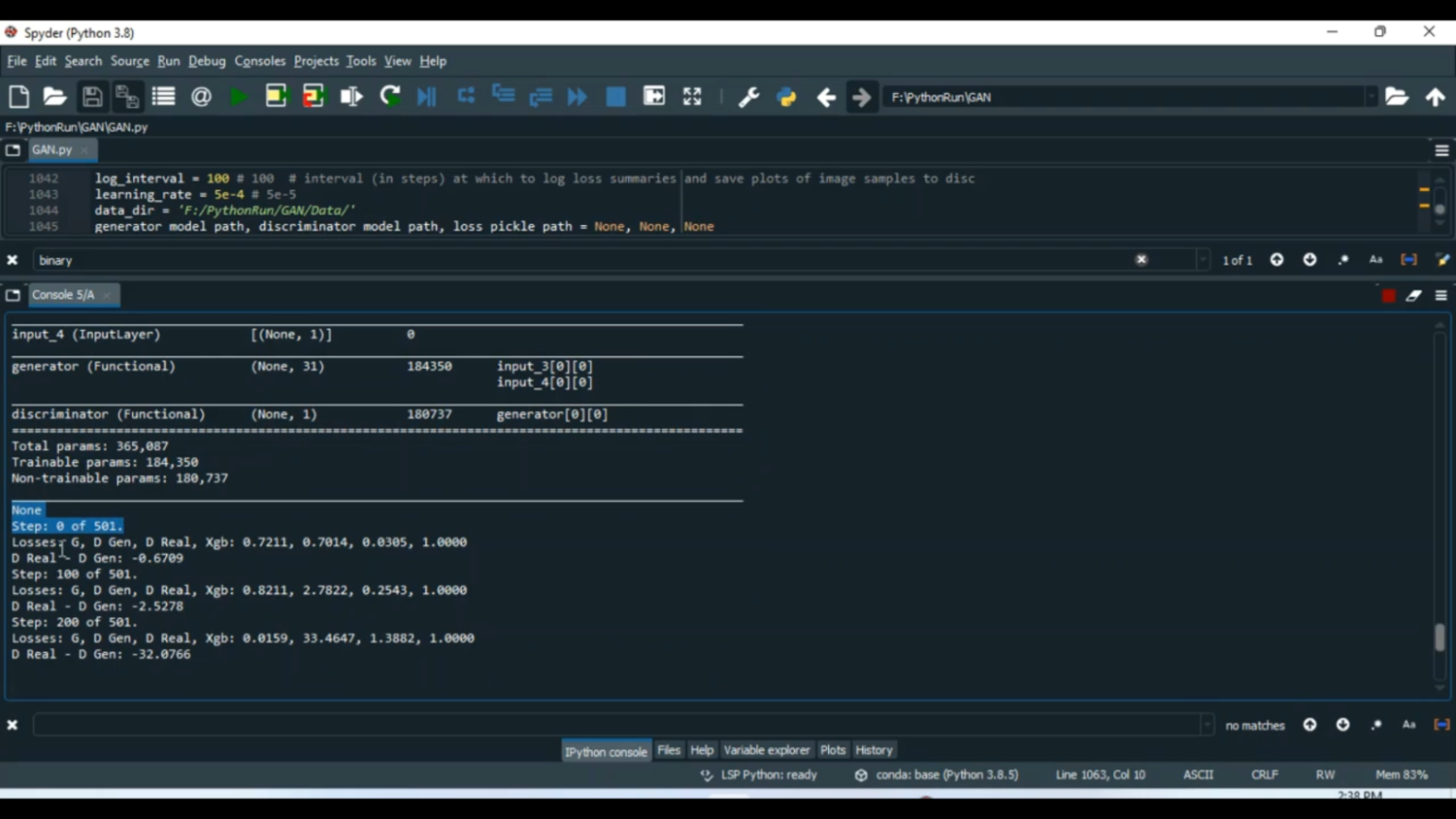Screen dimensions: 1456x819
Task: Click the Re-run last script icon
Action: click(x=390, y=97)
